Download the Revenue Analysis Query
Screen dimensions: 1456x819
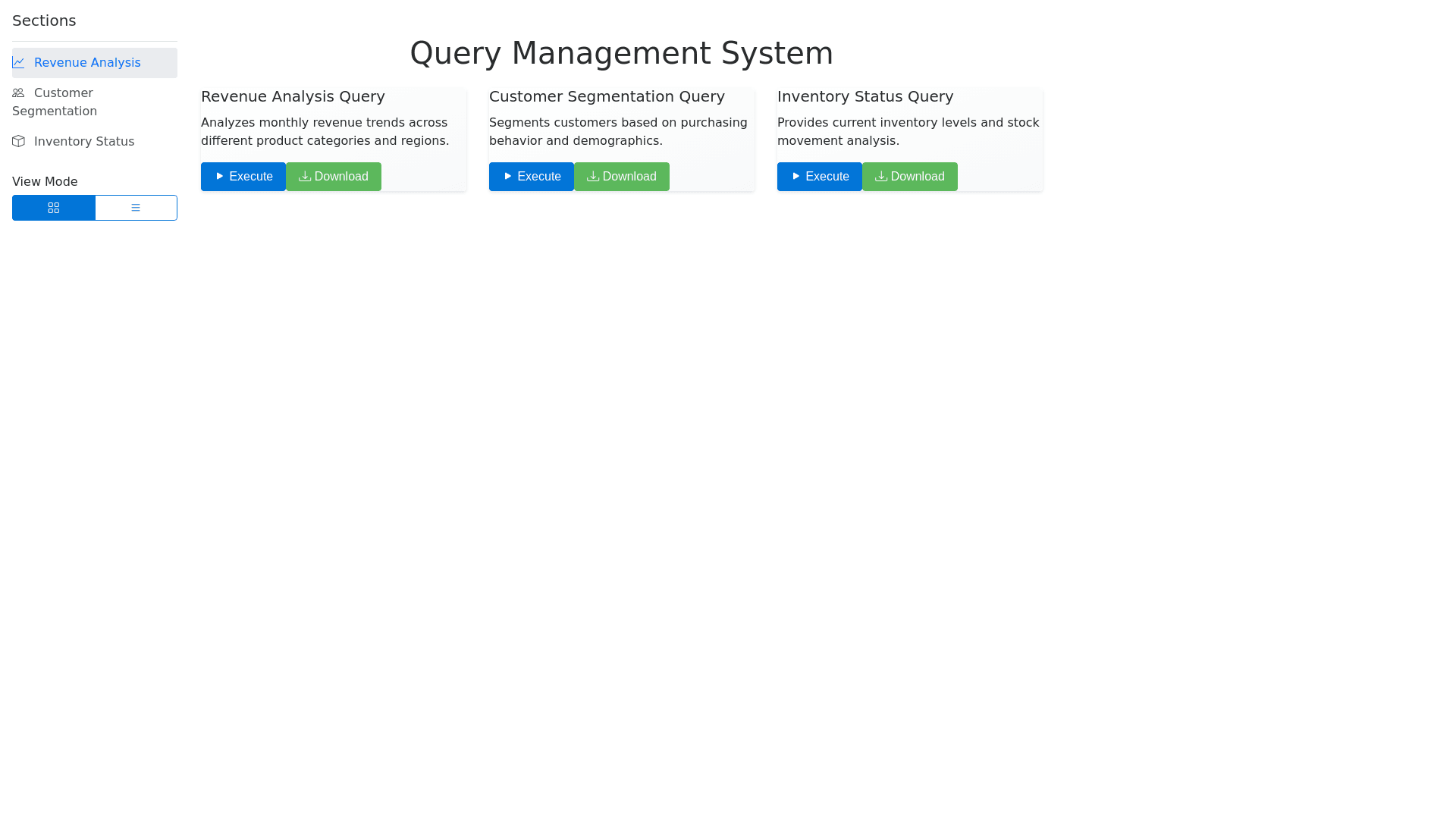(334, 177)
